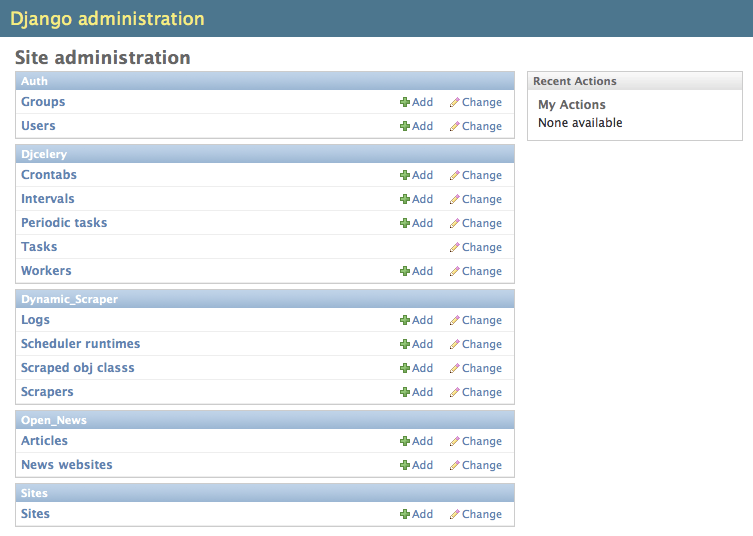Open the Tasks model link
The image size is (753, 536).
(x=39, y=247)
